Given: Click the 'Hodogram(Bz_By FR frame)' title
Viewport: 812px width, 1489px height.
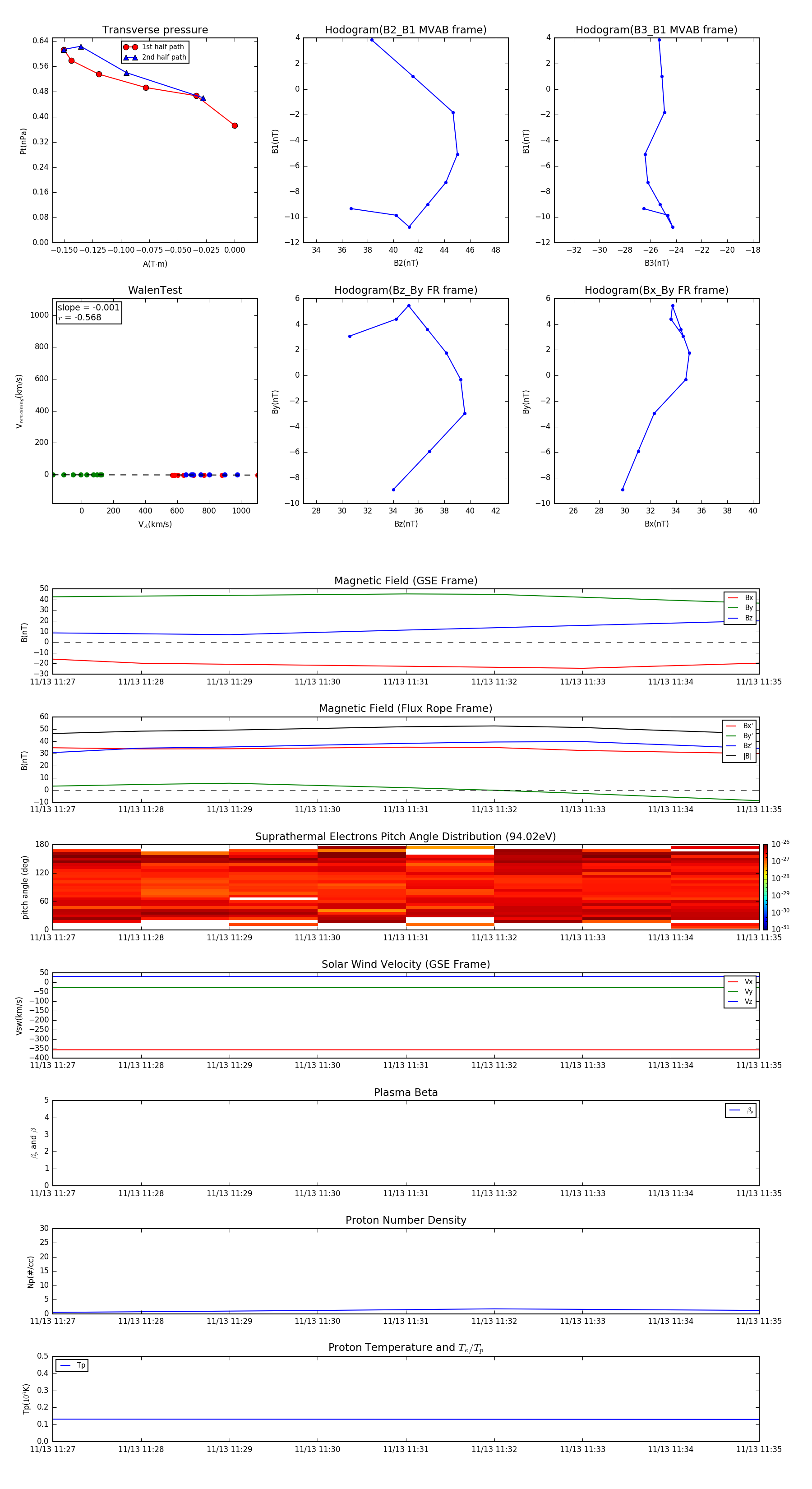Looking at the screenshot, I should 406,290.
